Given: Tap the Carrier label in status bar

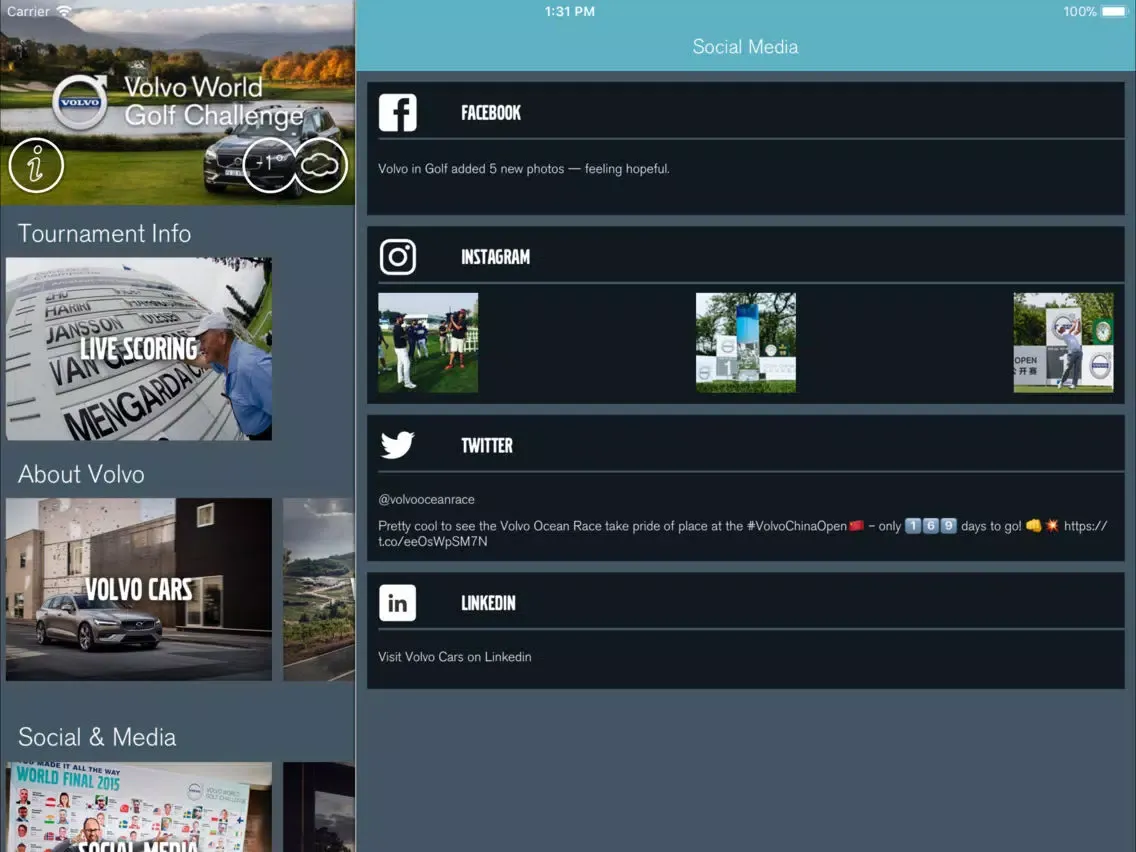Looking at the screenshot, I should [28, 12].
